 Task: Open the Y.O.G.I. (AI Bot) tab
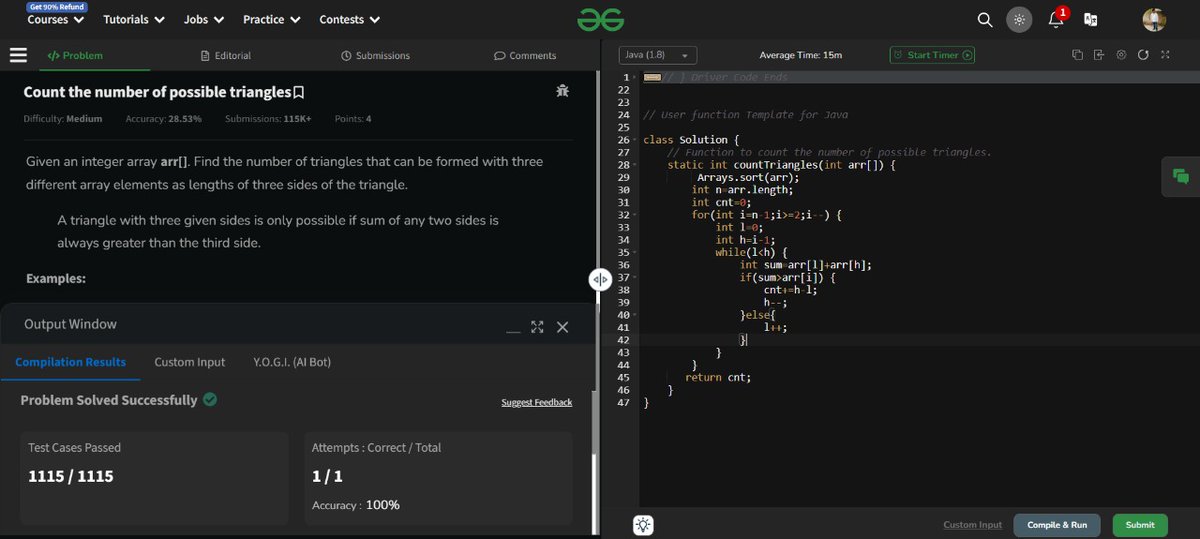point(292,362)
